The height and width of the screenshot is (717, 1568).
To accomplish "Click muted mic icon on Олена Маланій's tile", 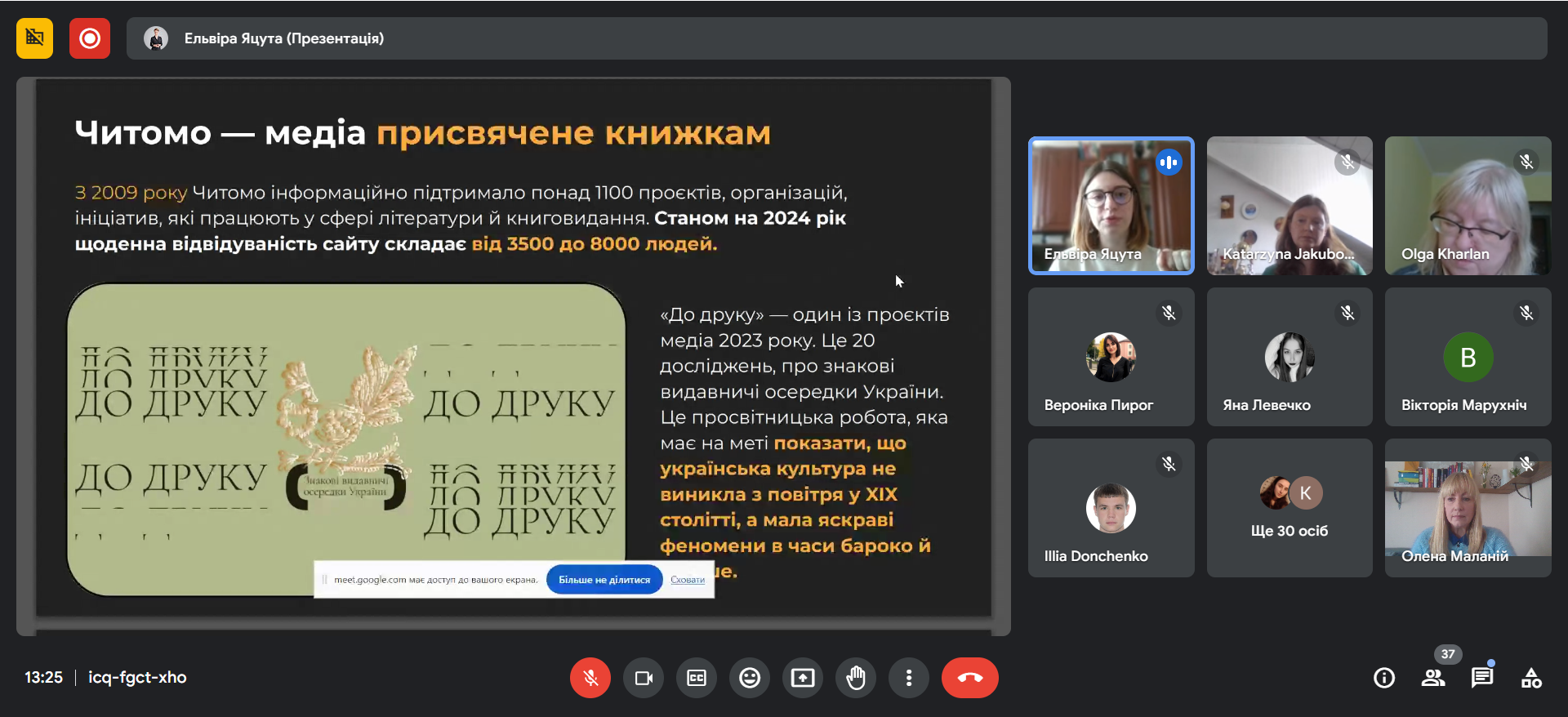I will pyautogui.click(x=1526, y=465).
